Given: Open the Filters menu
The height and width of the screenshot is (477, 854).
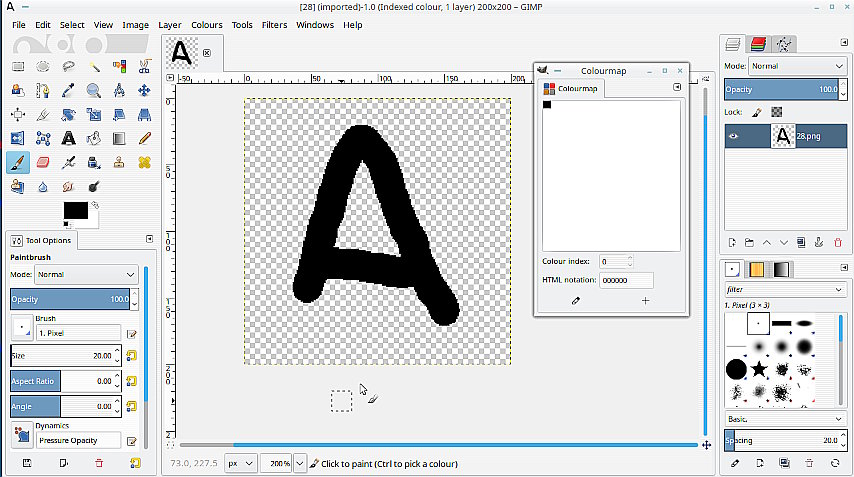Looking at the screenshot, I should (x=274, y=25).
